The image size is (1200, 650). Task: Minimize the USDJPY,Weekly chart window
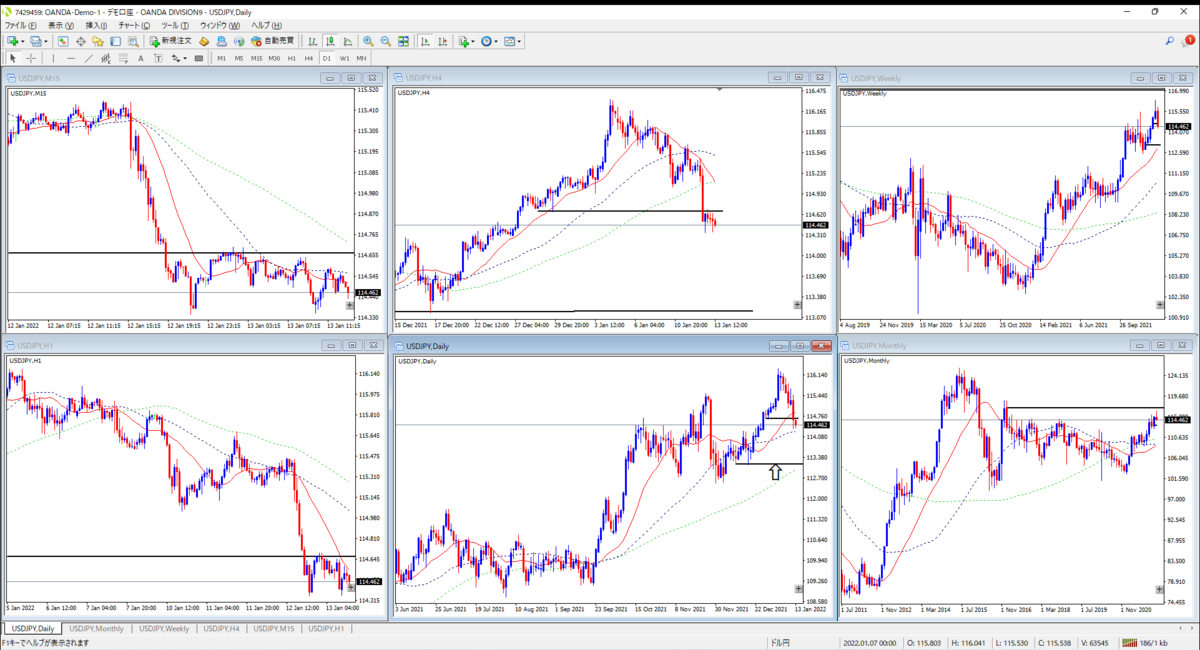pyautogui.click(x=1139, y=78)
